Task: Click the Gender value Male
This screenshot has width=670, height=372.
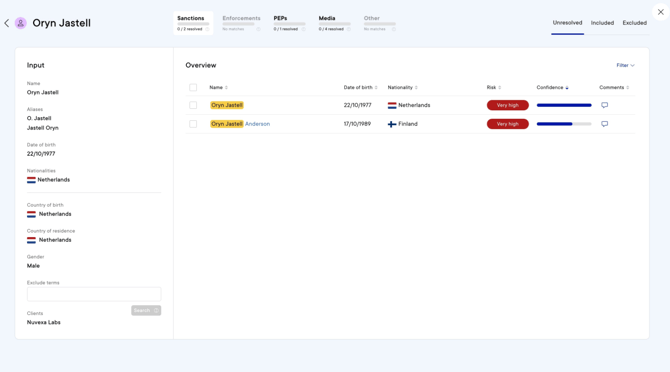Action: [x=33, y=266]
